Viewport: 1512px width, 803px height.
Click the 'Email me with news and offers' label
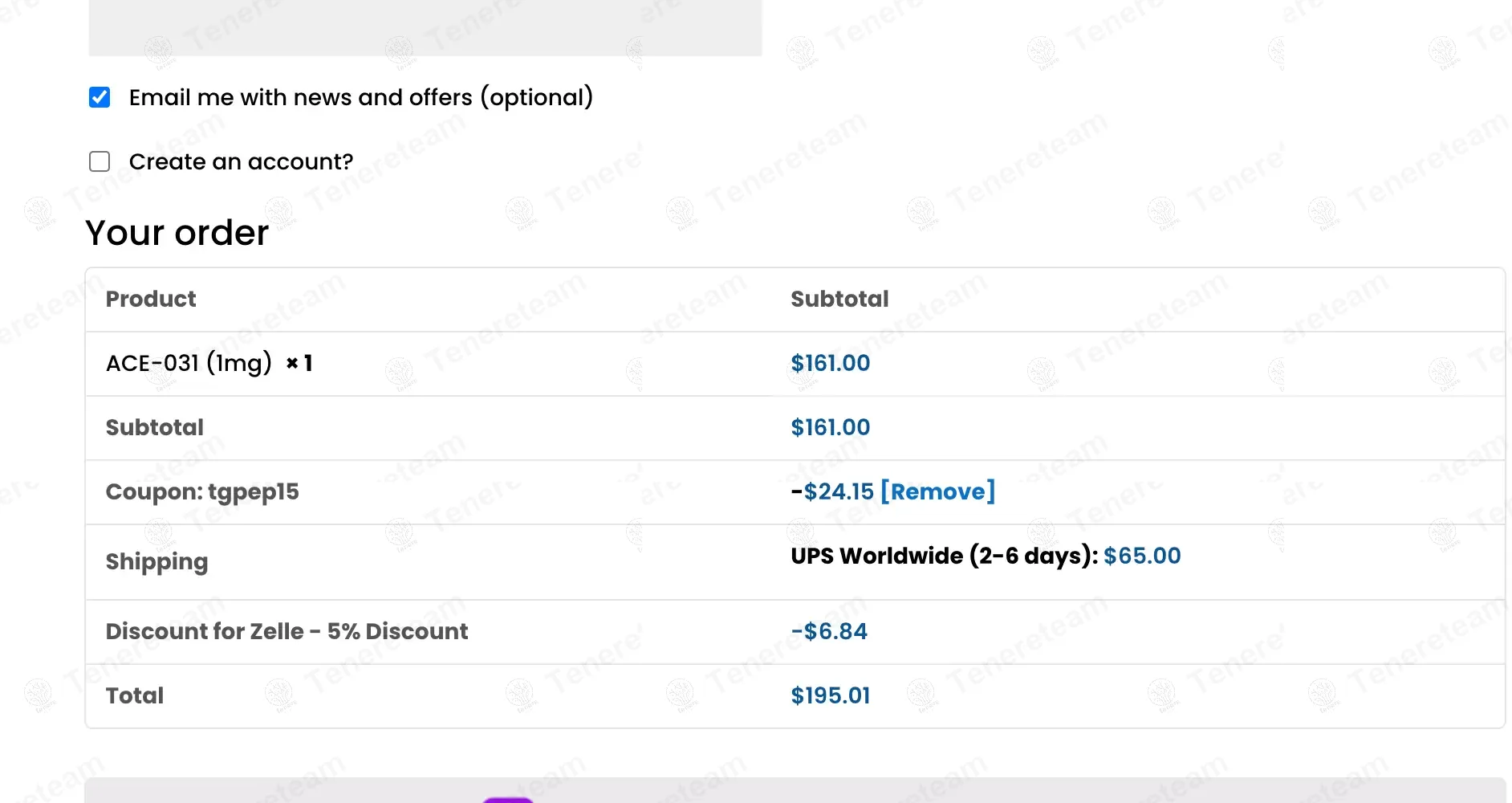coord(360,98)
